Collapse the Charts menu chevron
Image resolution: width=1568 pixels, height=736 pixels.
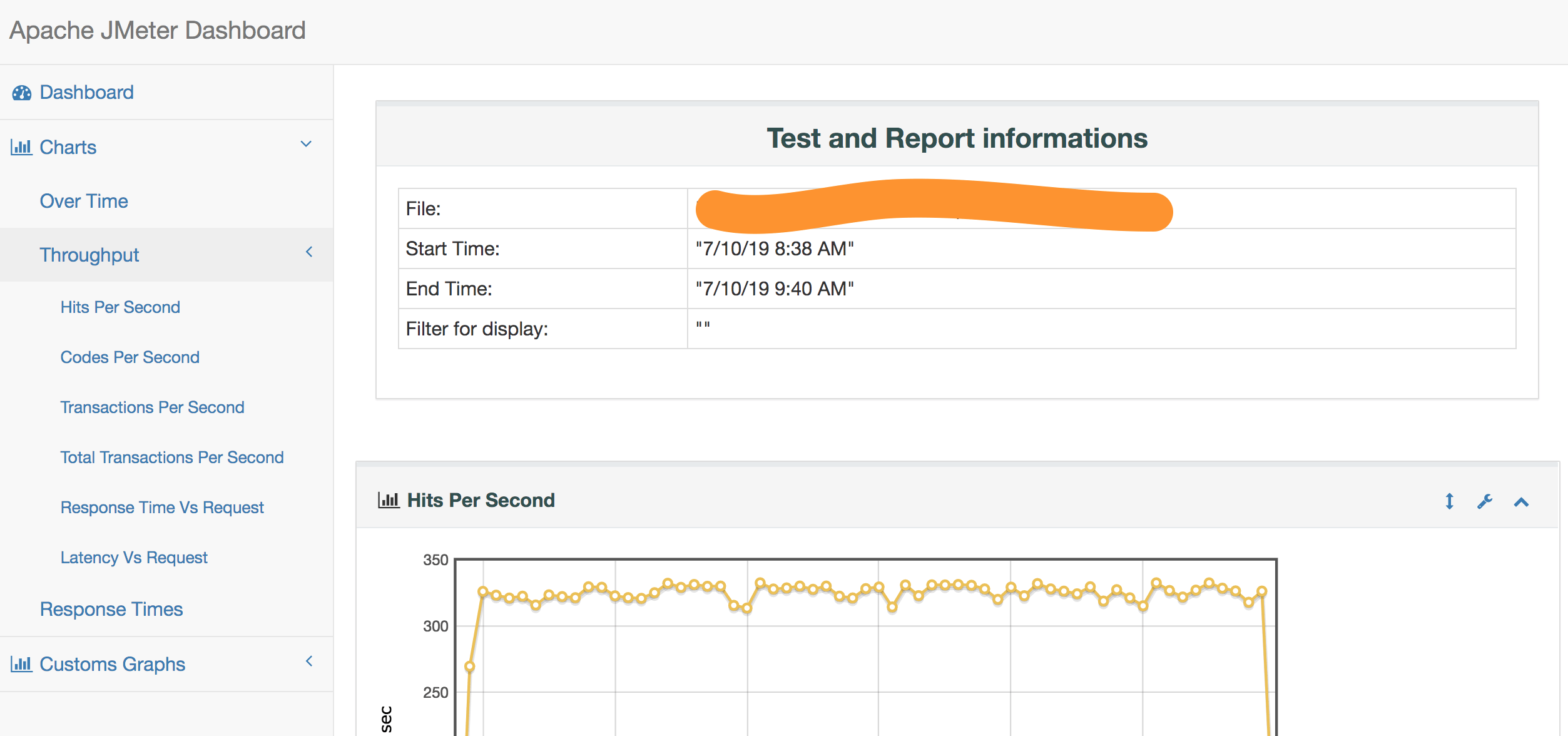point(306,144)
